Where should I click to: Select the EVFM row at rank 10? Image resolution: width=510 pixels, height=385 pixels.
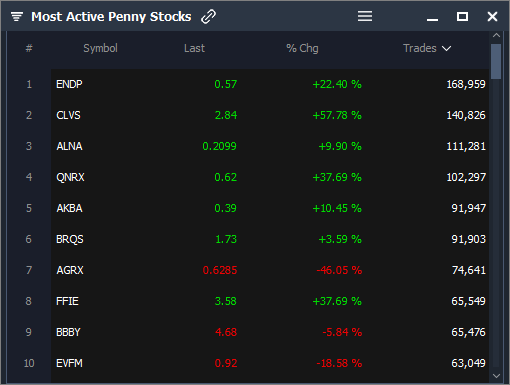270,363
